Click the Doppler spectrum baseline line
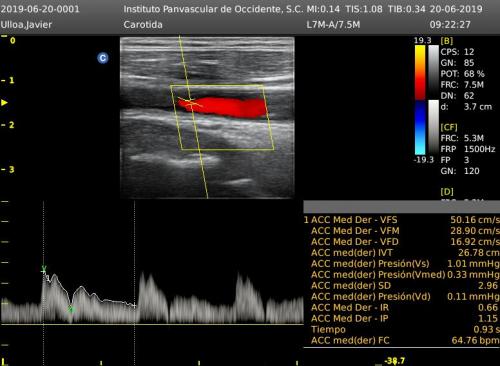 pos(152,324)
